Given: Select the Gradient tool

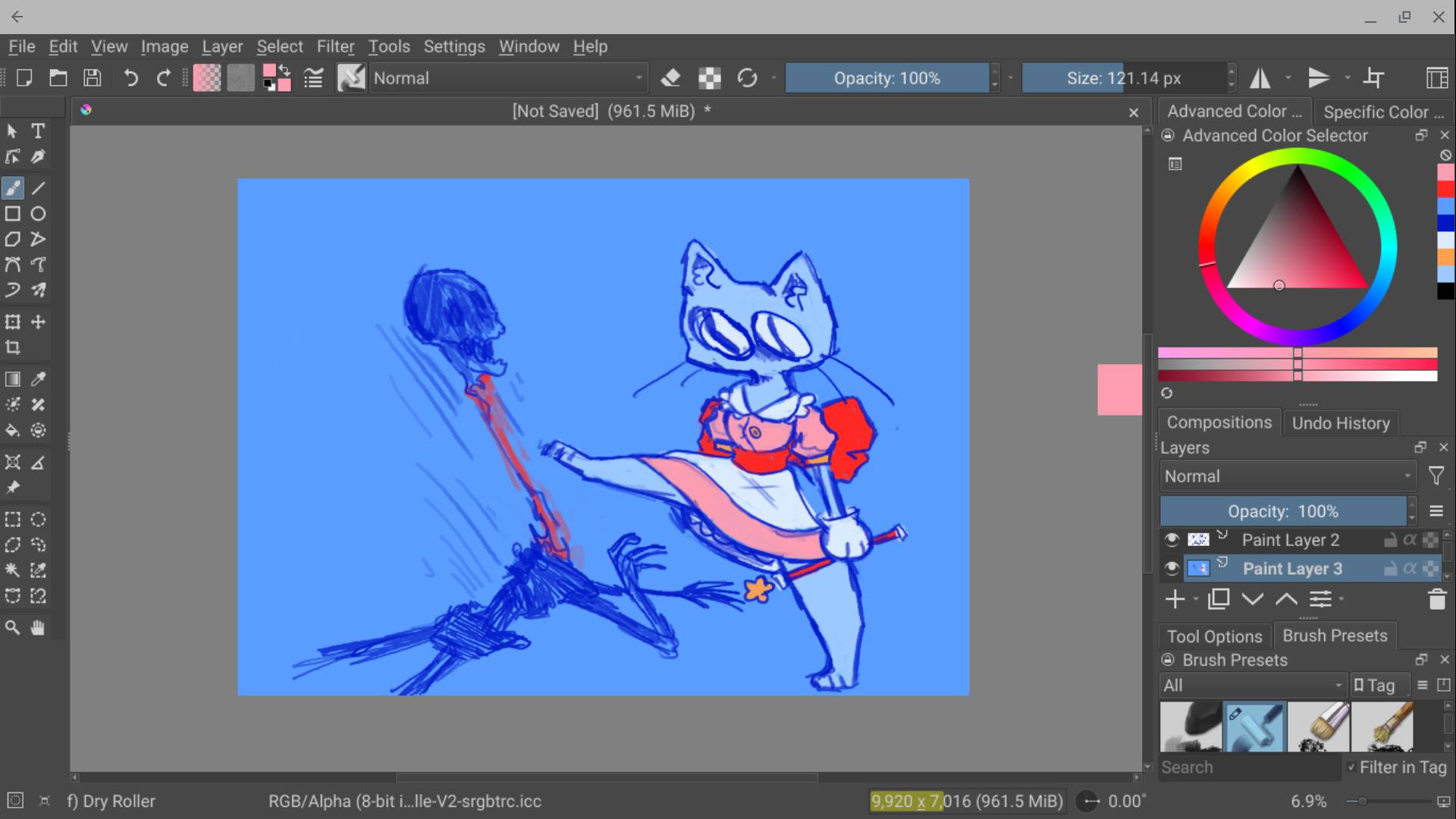Looking at the screenshot, I should 13,379.
